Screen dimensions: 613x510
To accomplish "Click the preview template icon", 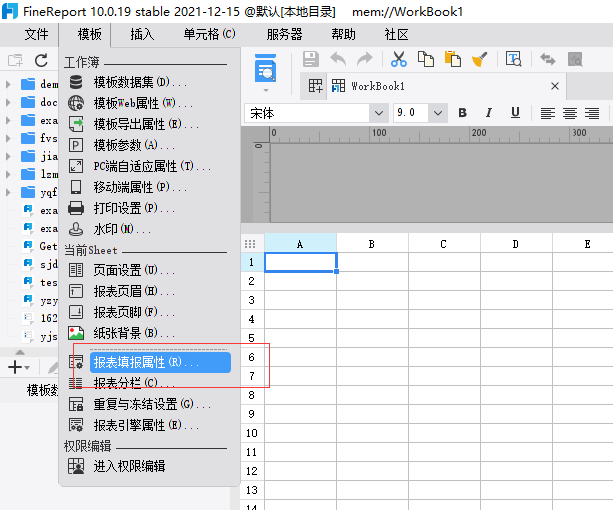I will pyautogui.click(x=265, y=69).
